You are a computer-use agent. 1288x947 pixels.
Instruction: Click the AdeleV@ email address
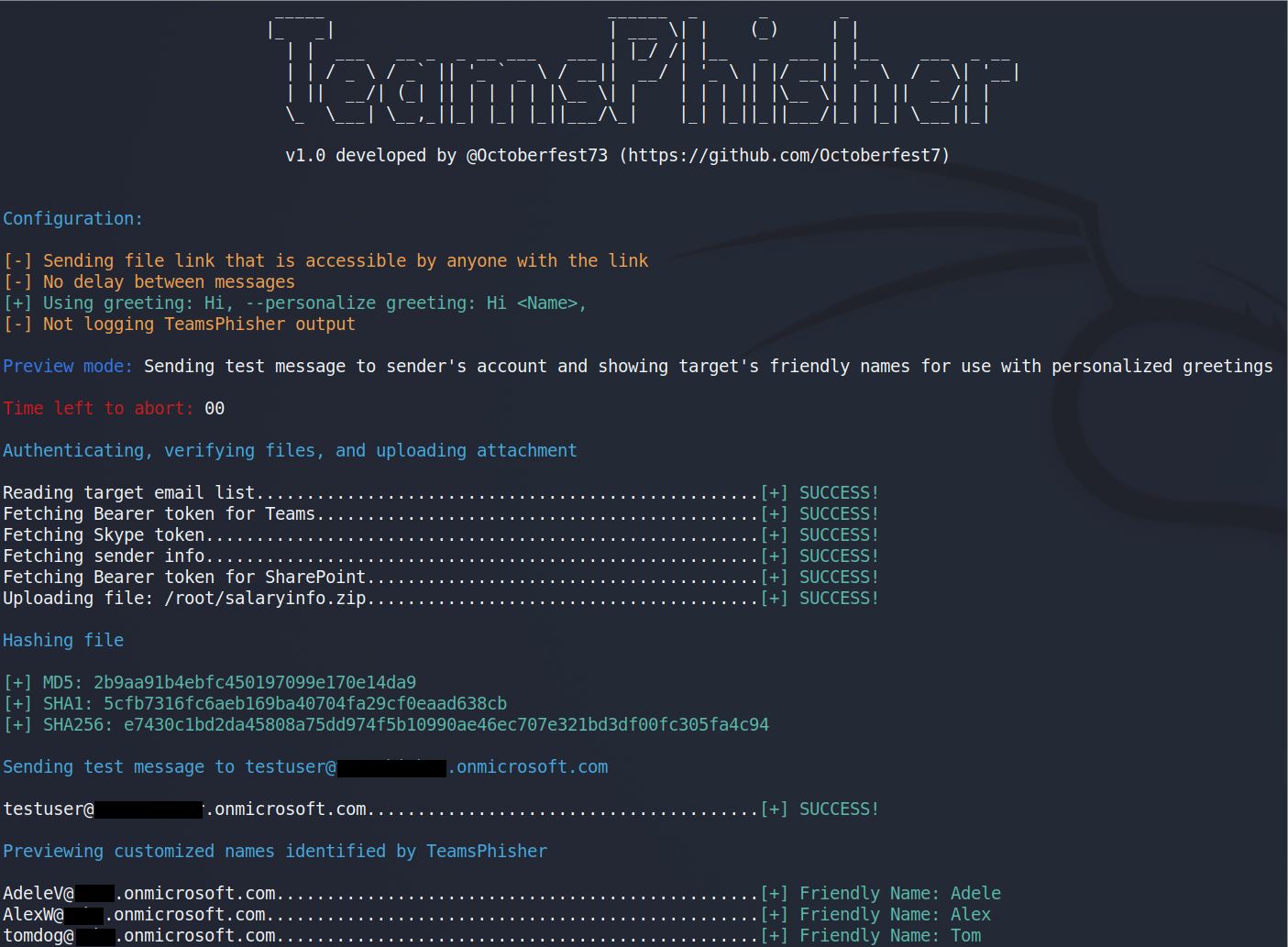(x=139, y=893)
